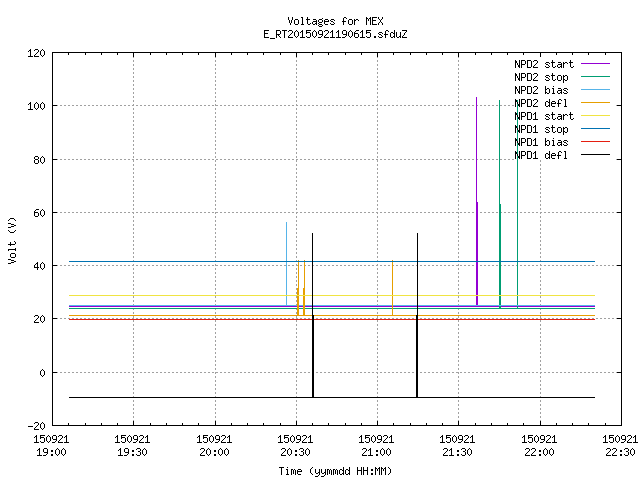The height and width of the screenshot is (480, 640).
Task: Click the y-axis label 'Volt (V)'
Action: (x=13, y=240)
